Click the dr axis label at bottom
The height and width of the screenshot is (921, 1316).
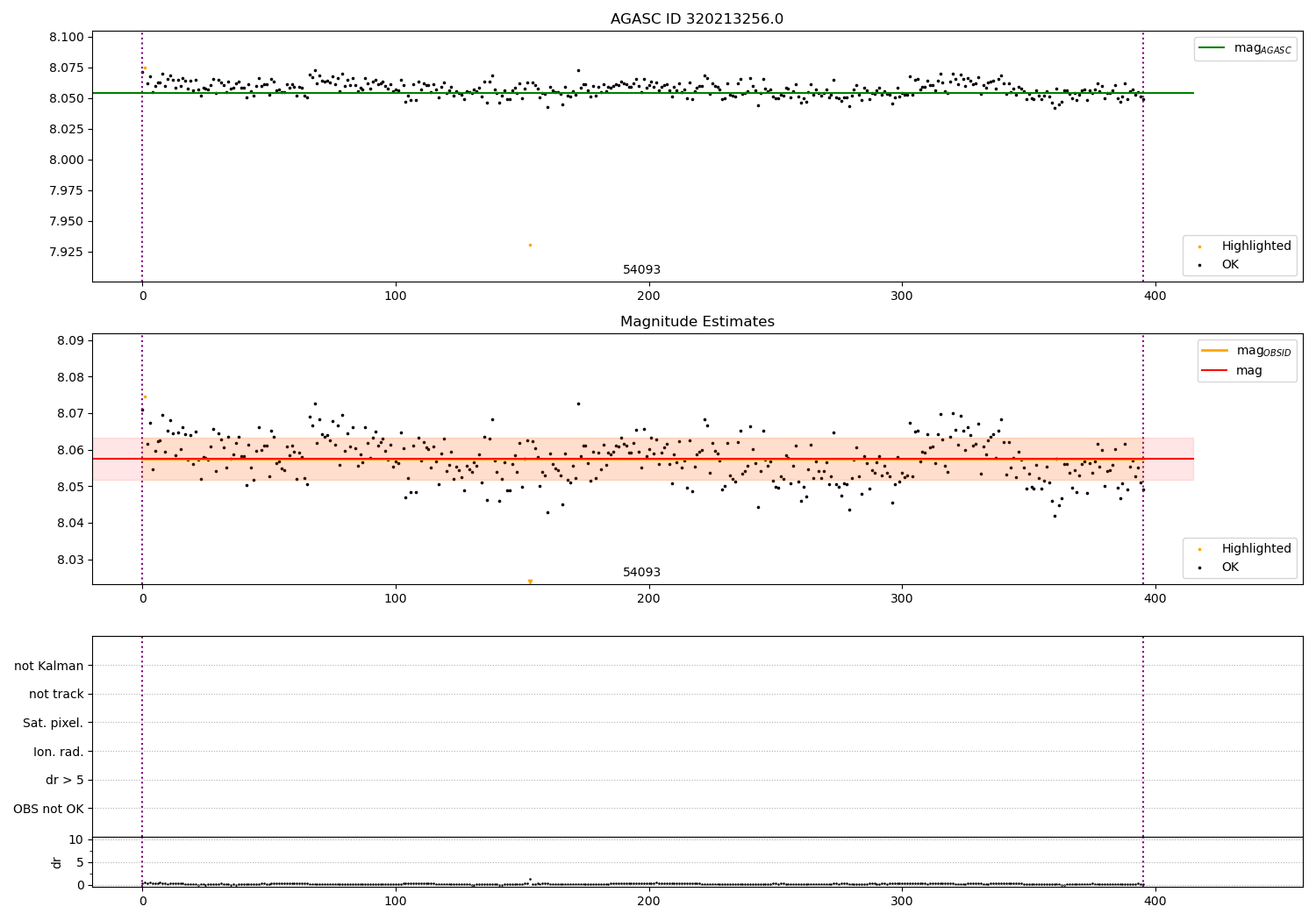[x=57, y=862]
